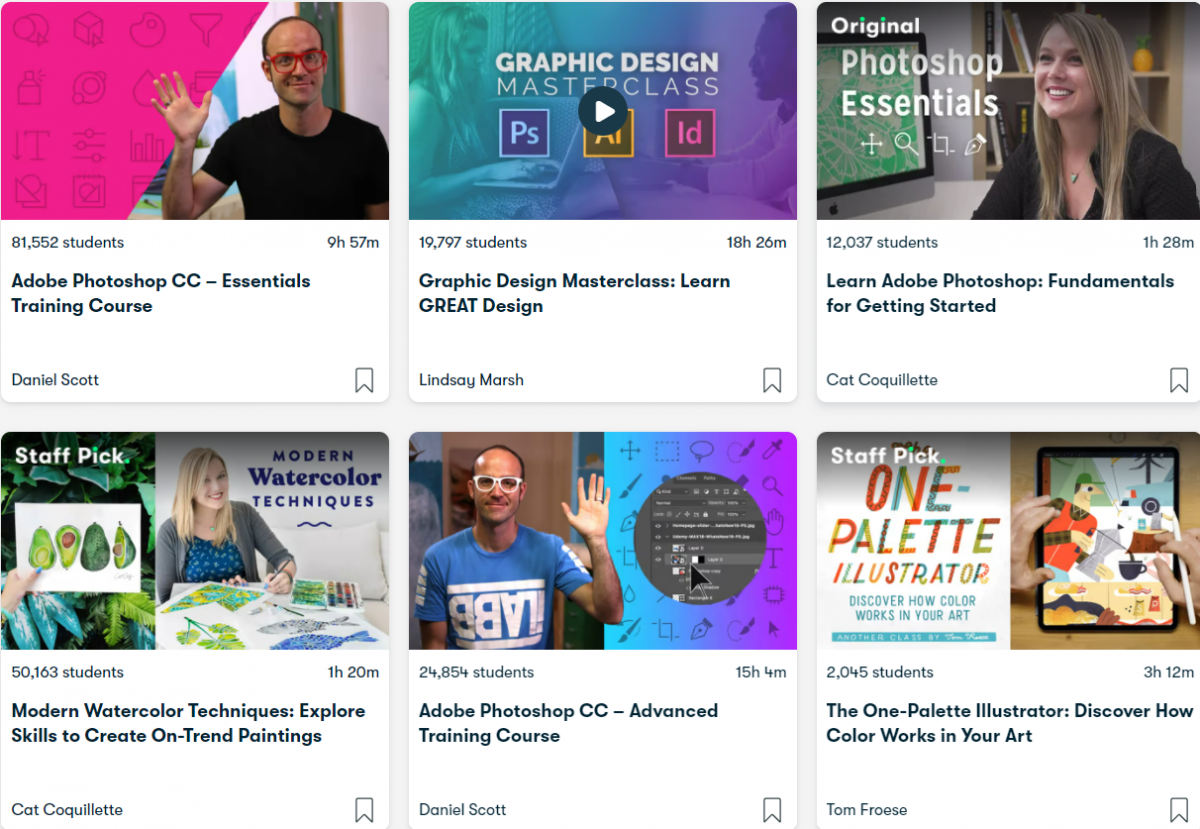Open the One-Palette Illustrator thumbnail image
Viewport: 1200px width, 829px height.
point(1008,541)
